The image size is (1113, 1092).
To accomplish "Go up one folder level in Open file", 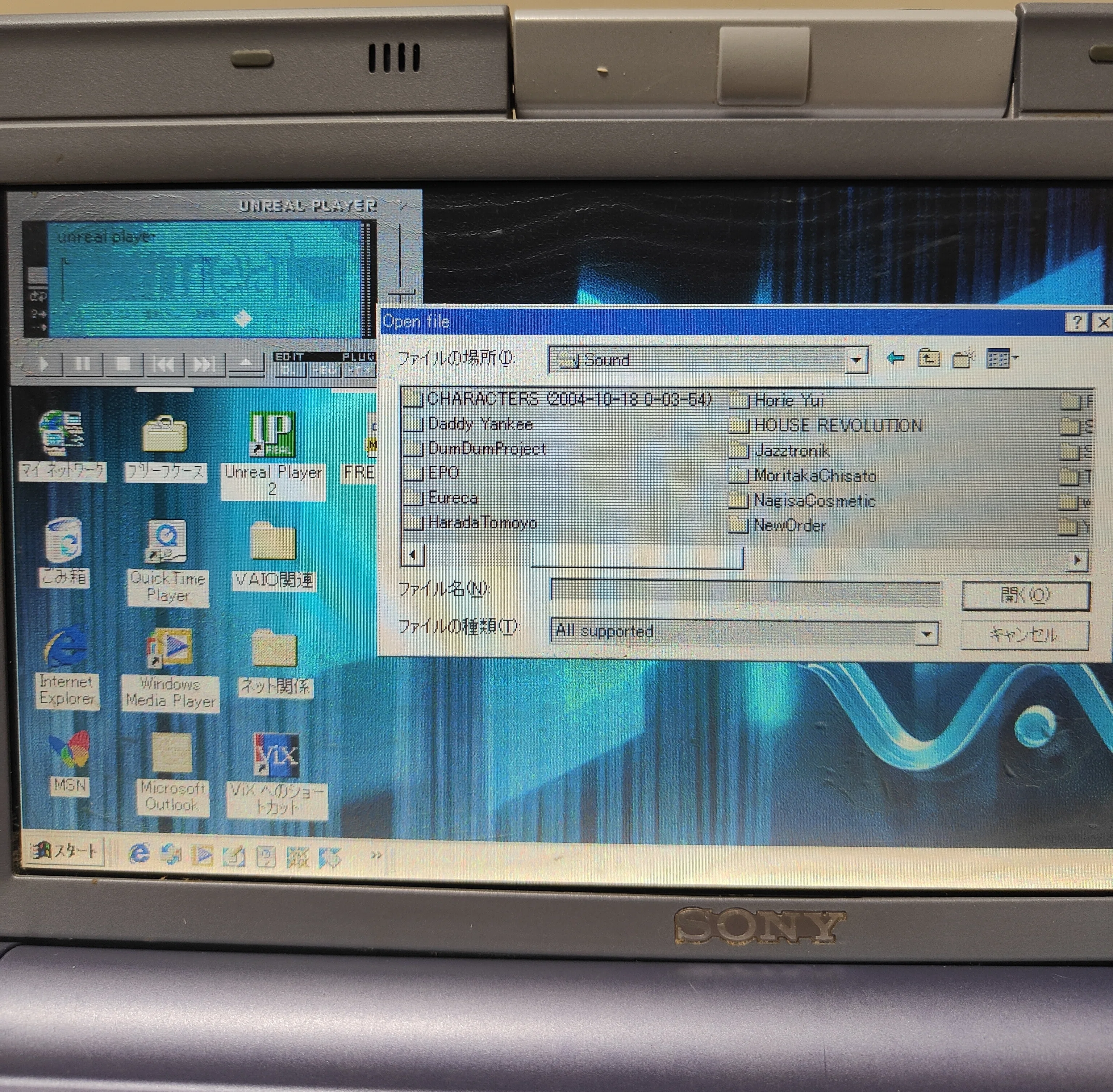I will click(929, 359).
